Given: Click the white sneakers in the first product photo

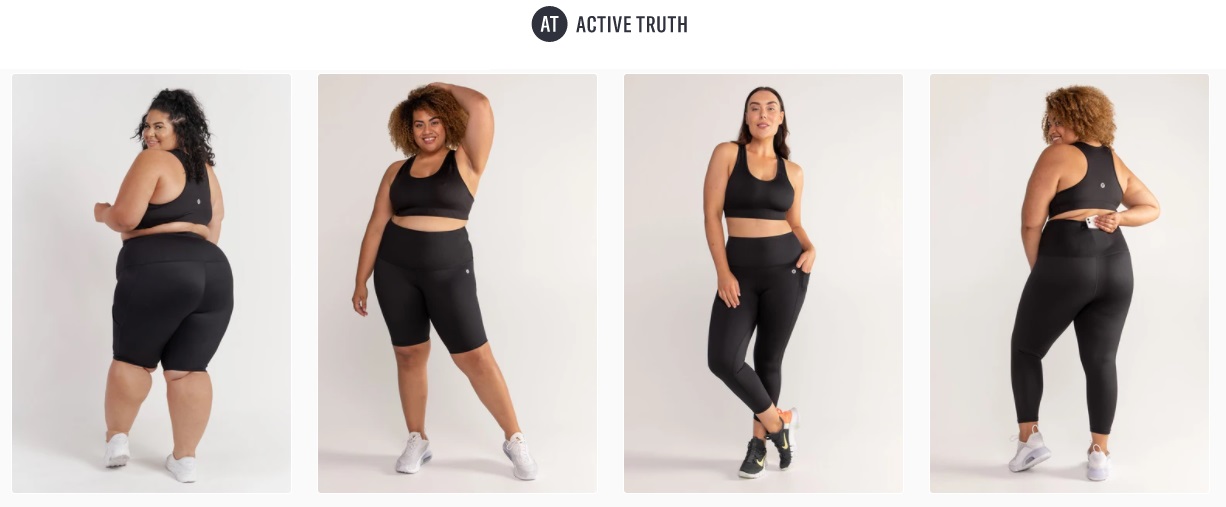Looking at the screenshot, I should coord(151,458).
